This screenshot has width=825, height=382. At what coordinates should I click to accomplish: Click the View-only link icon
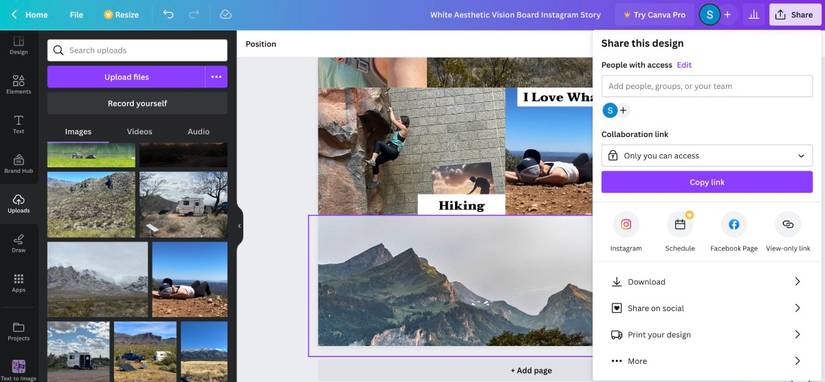click(788, 225)
